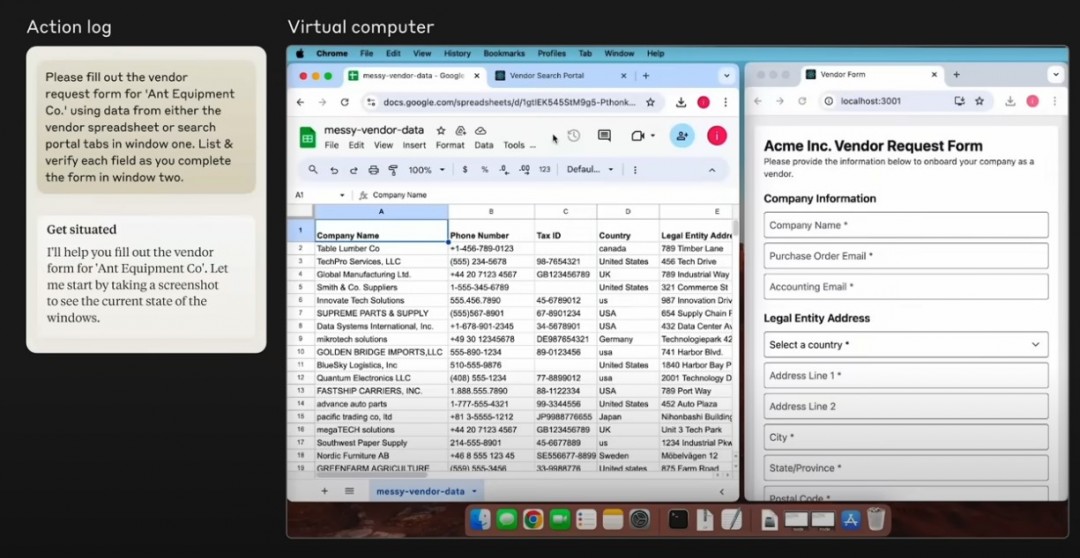Open a new tab next to Vendor Search Portal

tap(645, 76)
